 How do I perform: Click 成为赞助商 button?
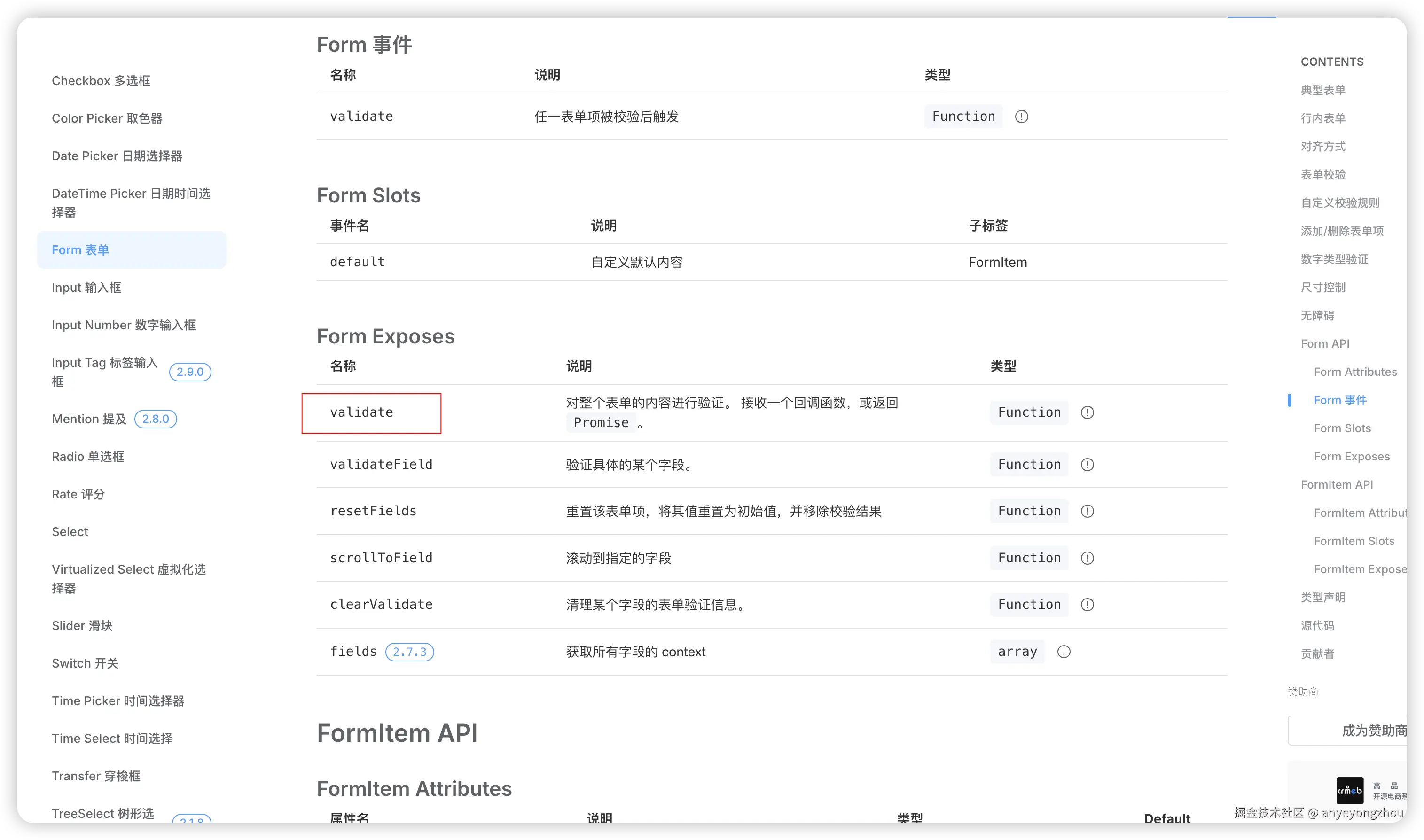(1373, 731)
